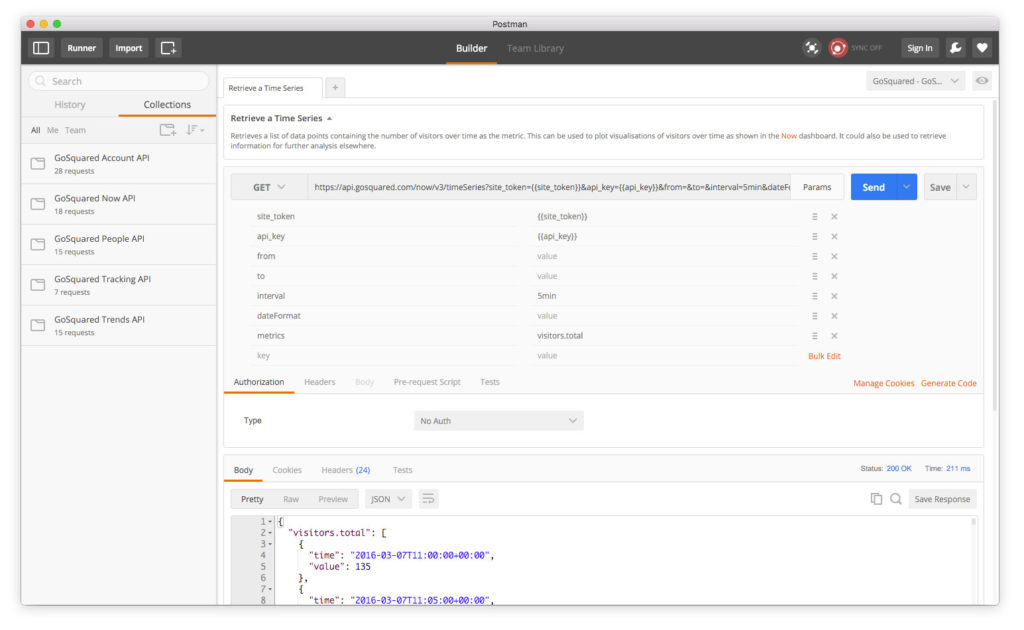Switch to the History tab

[70, 104]
